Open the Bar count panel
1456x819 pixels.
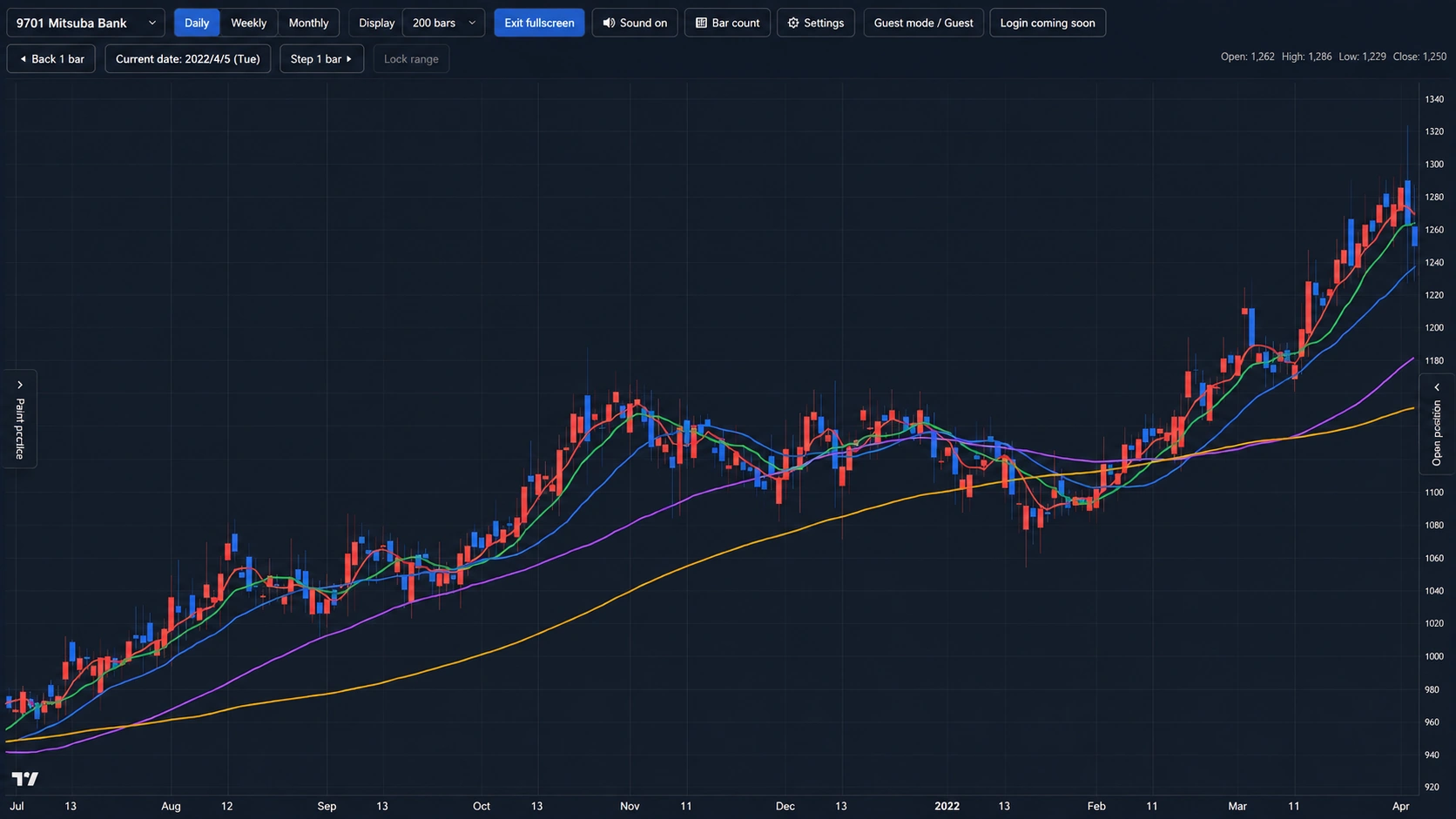[727, 23]
